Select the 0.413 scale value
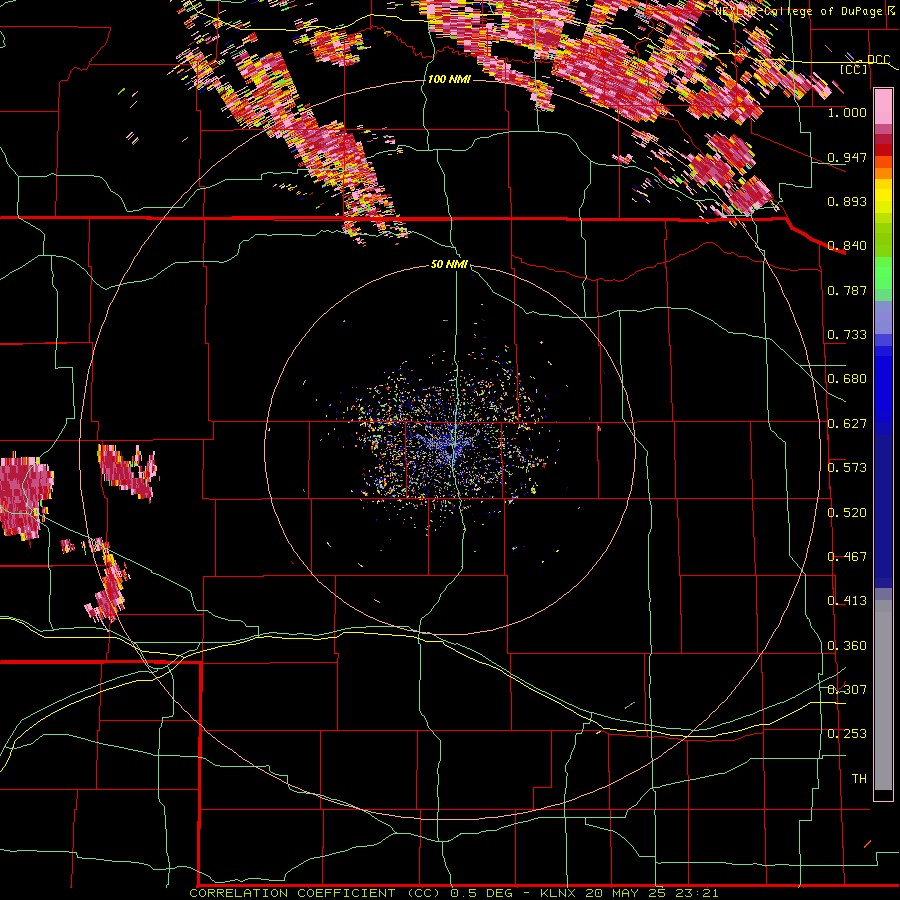This screenshot has height=900, width=900. 847,601
